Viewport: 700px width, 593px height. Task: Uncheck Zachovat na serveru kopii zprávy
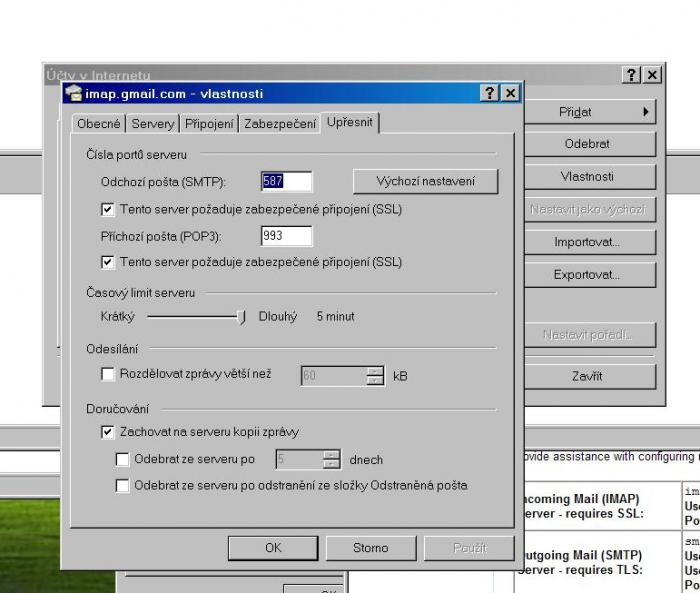pyautogui.click(x=108, y=432)
